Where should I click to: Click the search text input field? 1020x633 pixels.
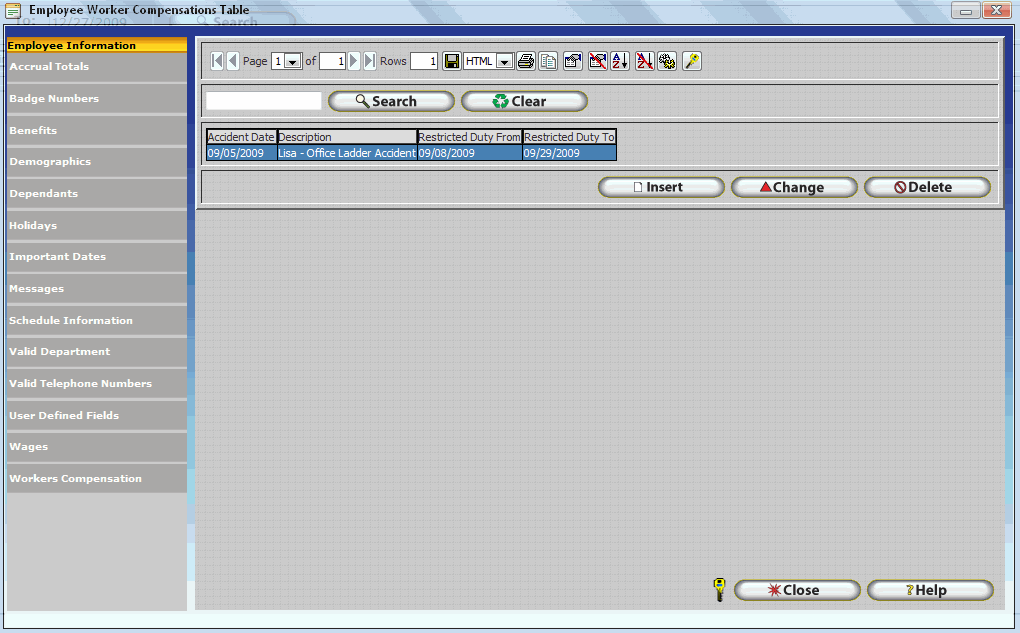264,101
